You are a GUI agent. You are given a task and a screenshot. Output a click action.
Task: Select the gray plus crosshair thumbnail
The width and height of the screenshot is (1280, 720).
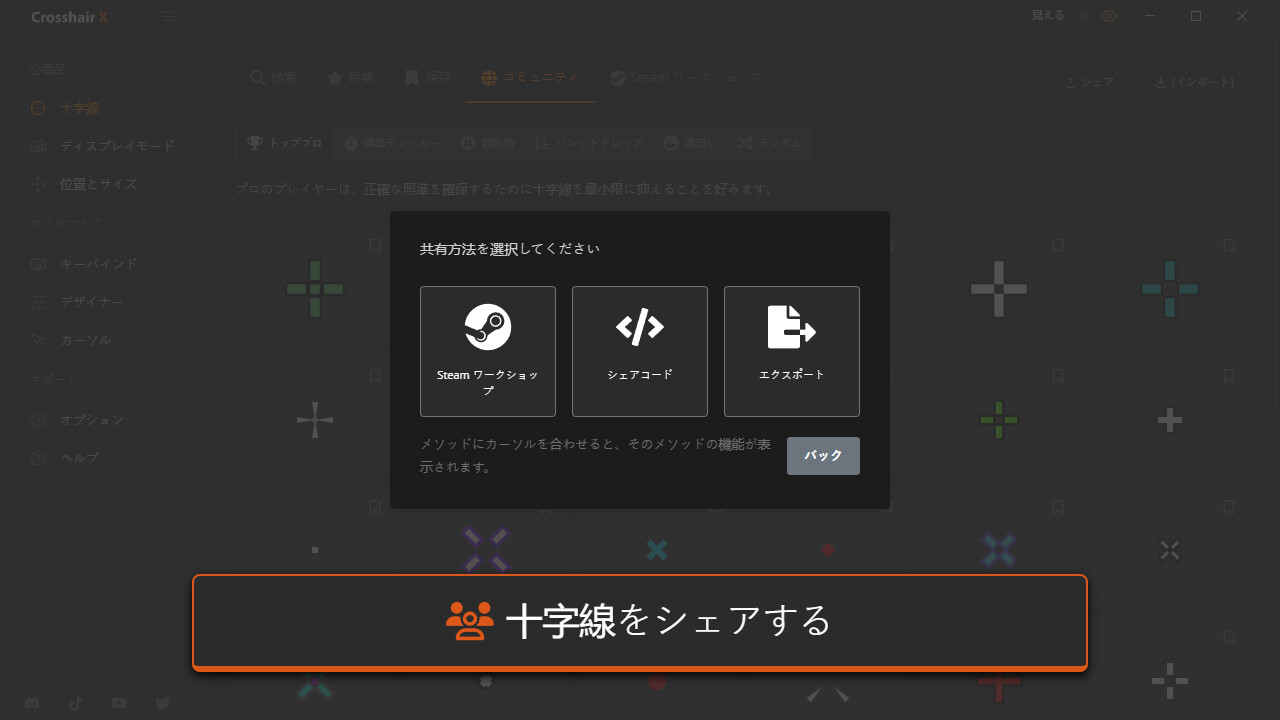pos(999,289)
